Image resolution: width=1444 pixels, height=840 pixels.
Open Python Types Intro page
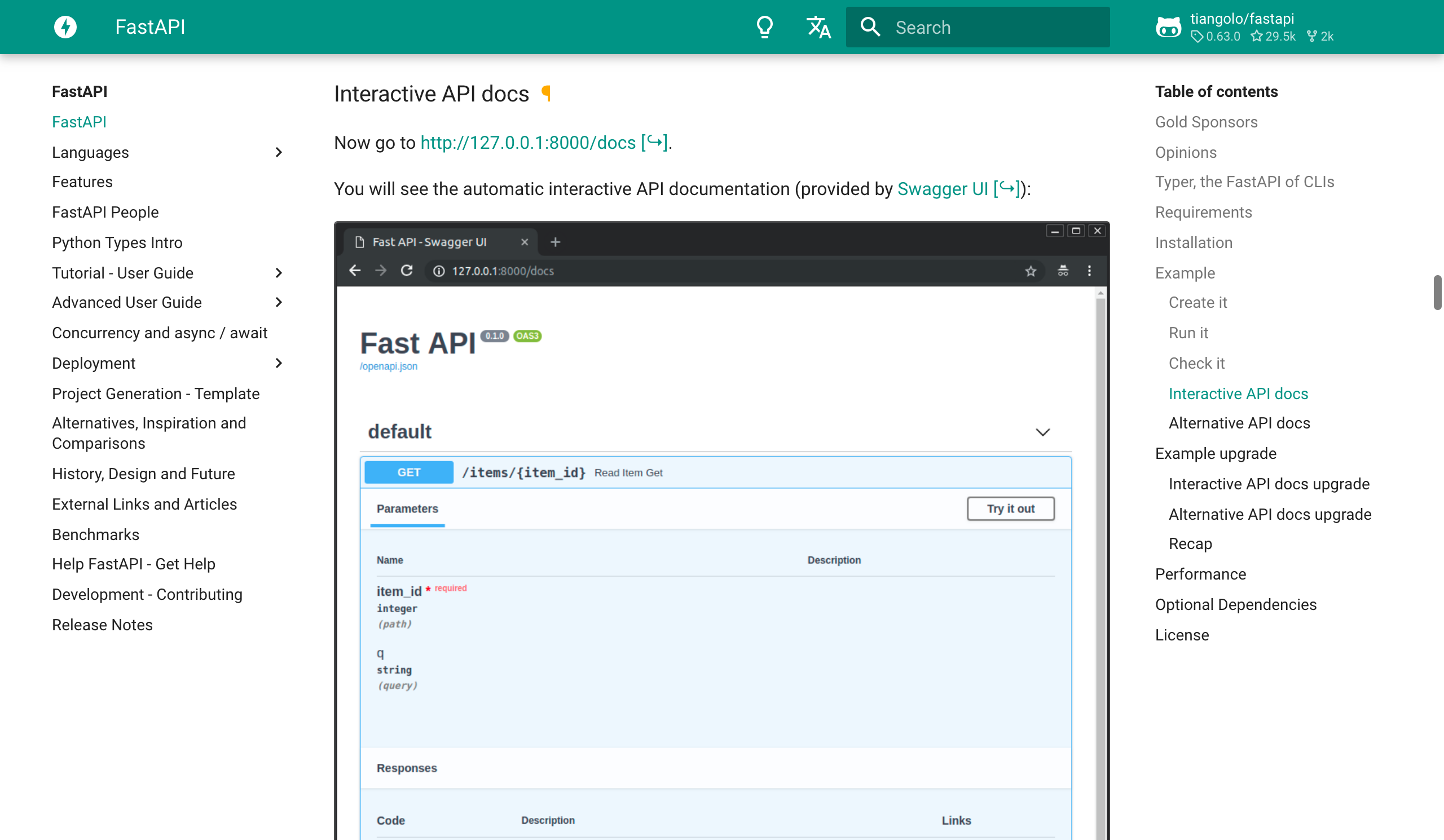click(x=117, y=242)
